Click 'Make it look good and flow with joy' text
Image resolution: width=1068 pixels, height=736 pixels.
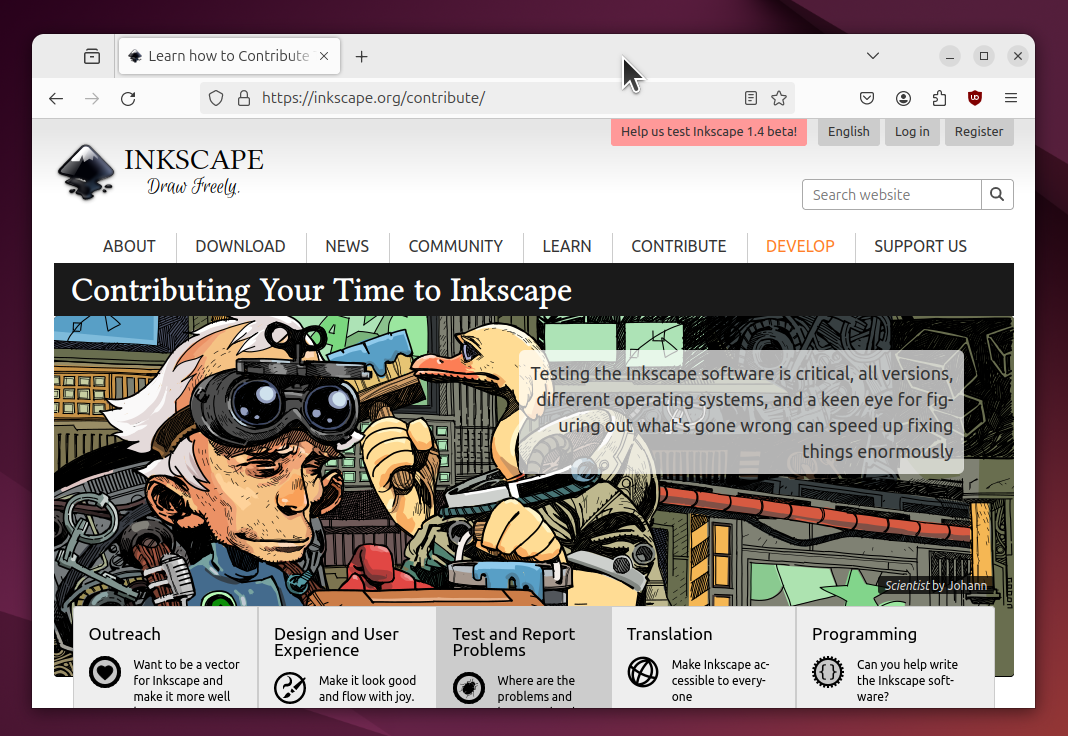click(367, 688)
